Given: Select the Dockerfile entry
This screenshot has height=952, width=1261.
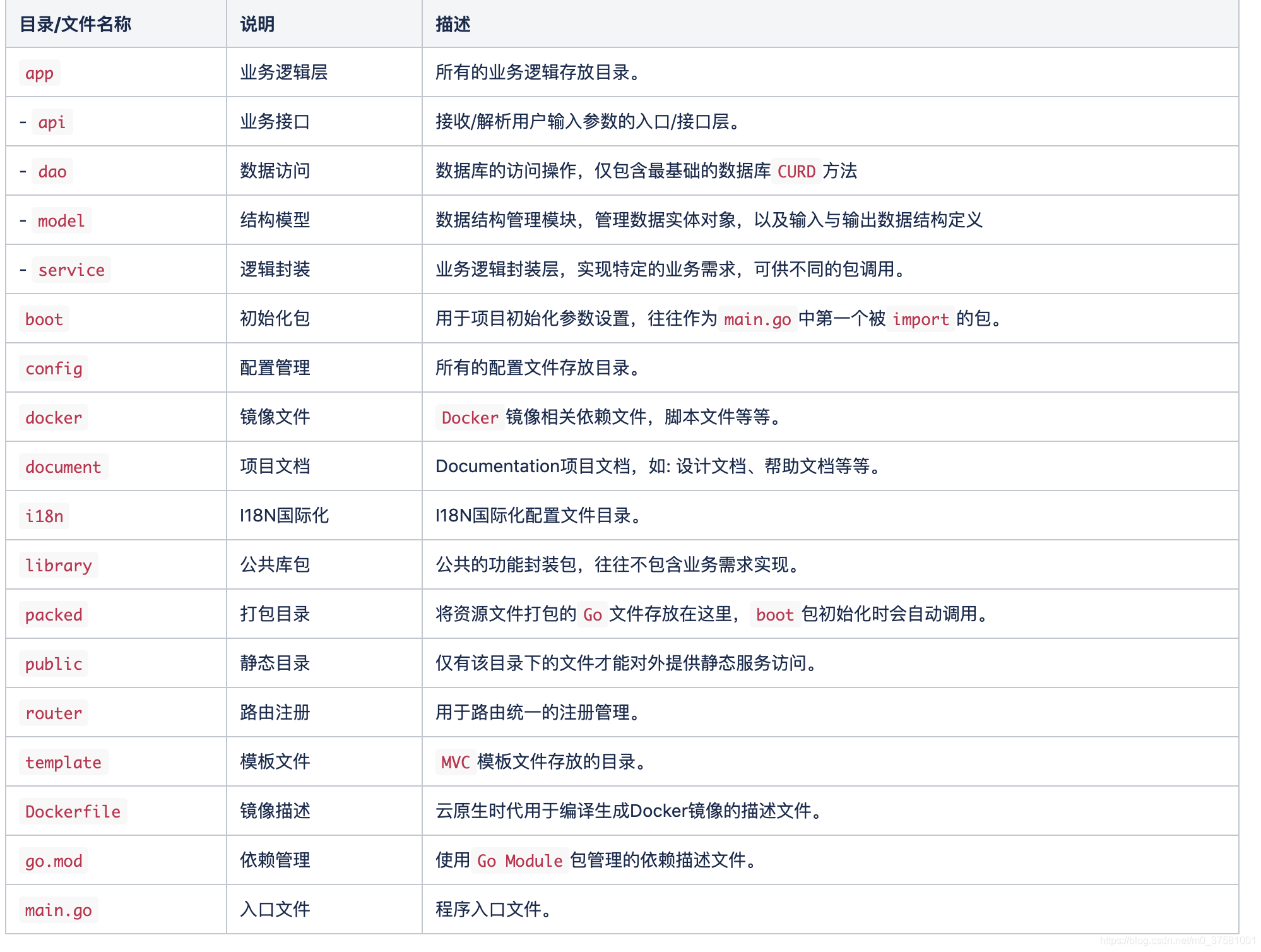Looking at the screenshot, I should coord(72,811).
